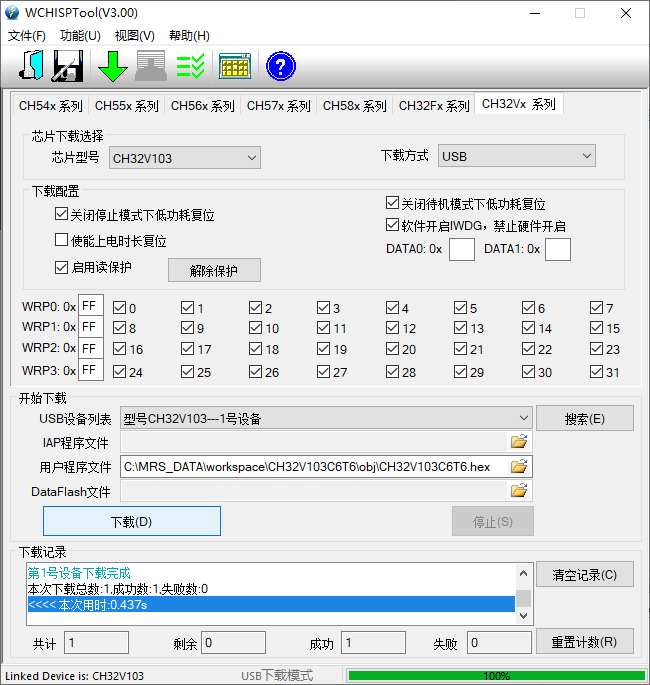Select log line 本次用时:0.437s
Viewport: 650px width, 685px height.
(x=271, y=605)
